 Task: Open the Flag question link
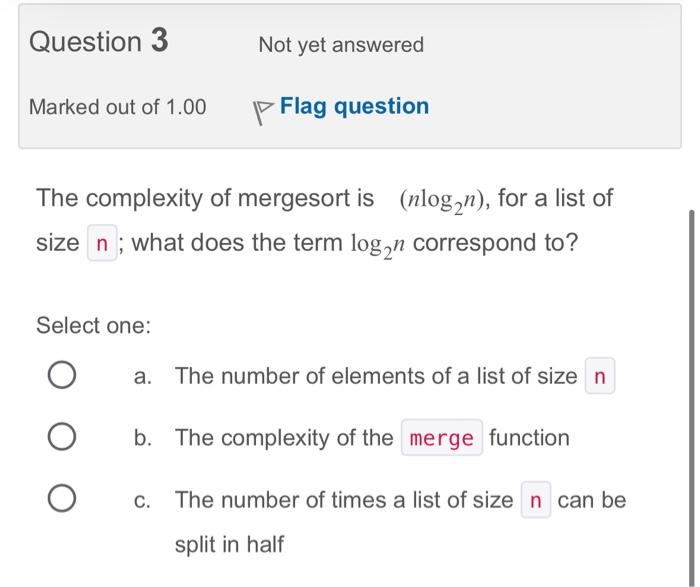click(354, 106)
